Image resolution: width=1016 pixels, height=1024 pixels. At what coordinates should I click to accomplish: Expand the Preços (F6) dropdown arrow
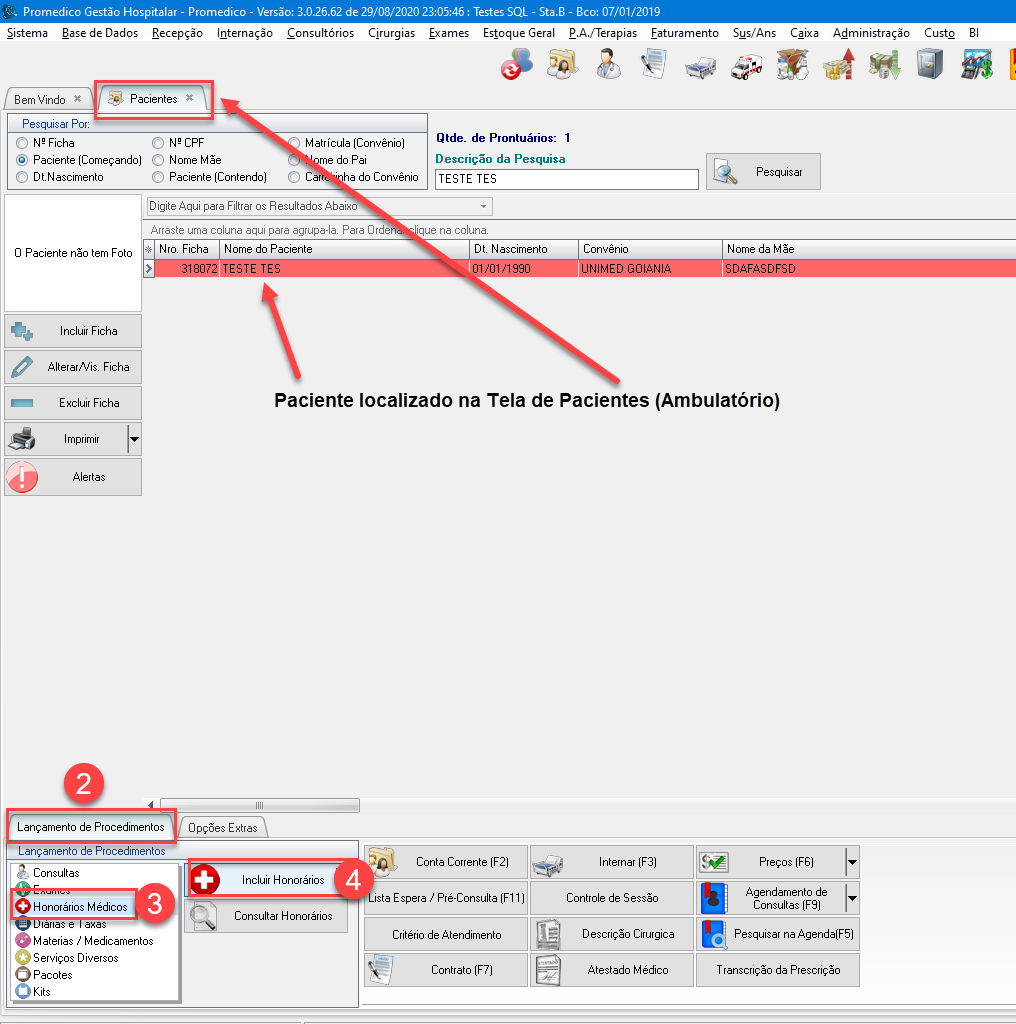(851, 862)
